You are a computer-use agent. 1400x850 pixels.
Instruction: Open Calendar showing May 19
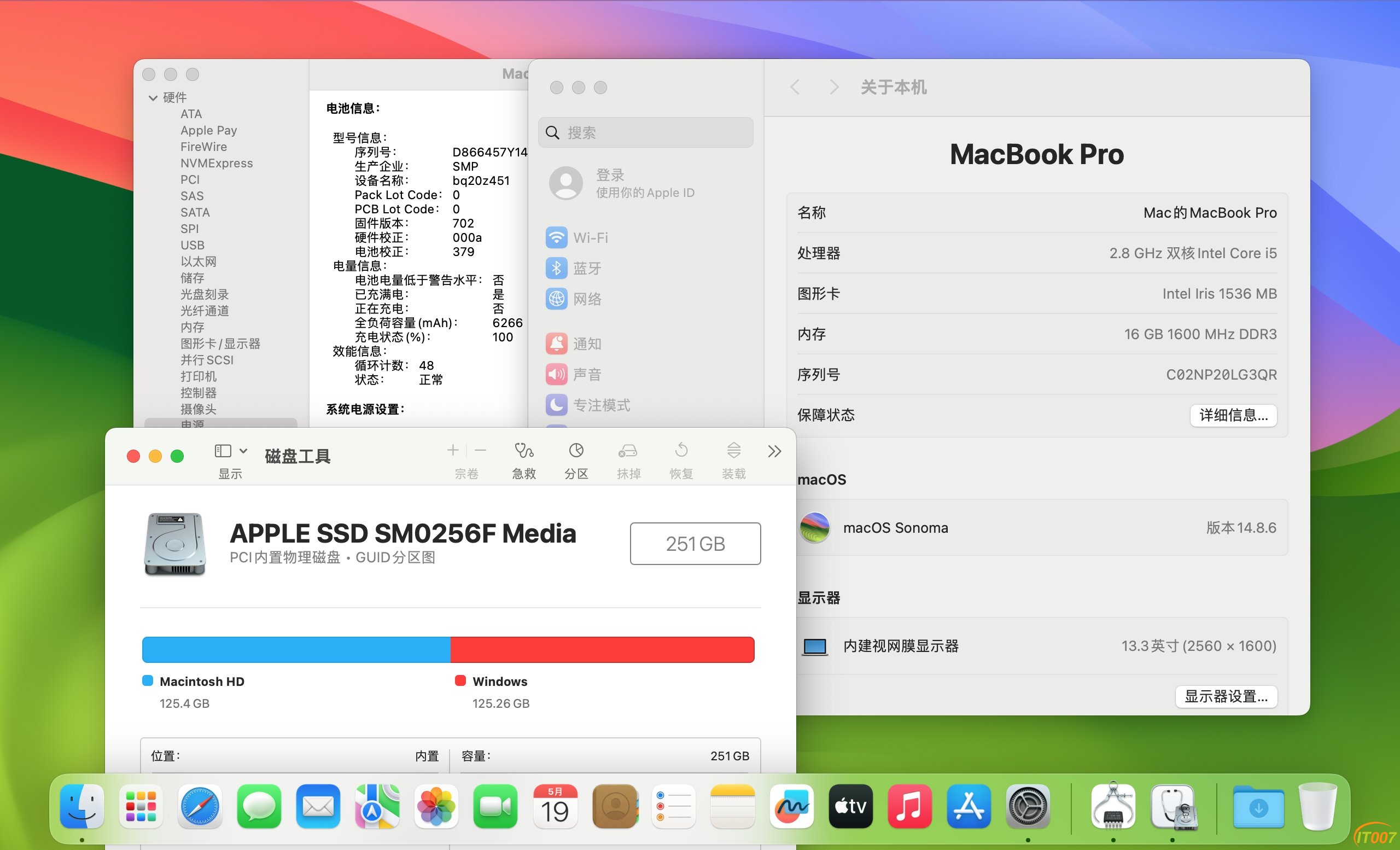[555, 806]
